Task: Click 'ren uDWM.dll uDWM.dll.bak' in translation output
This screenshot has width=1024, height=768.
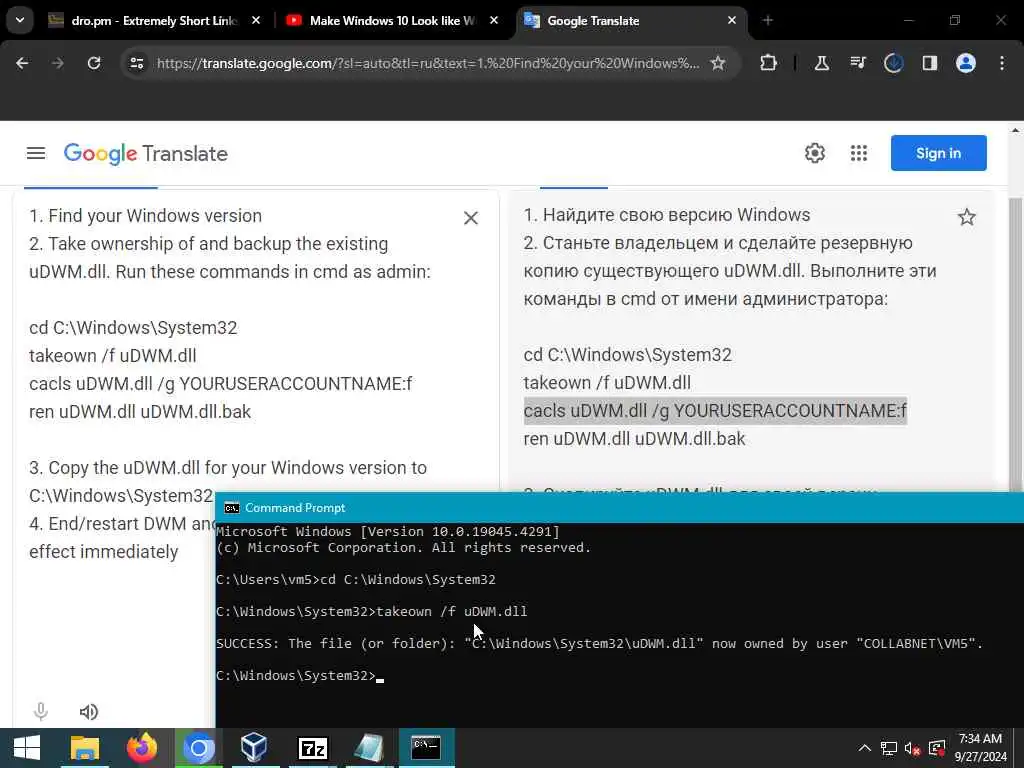Action: click(x=634, y=439)
